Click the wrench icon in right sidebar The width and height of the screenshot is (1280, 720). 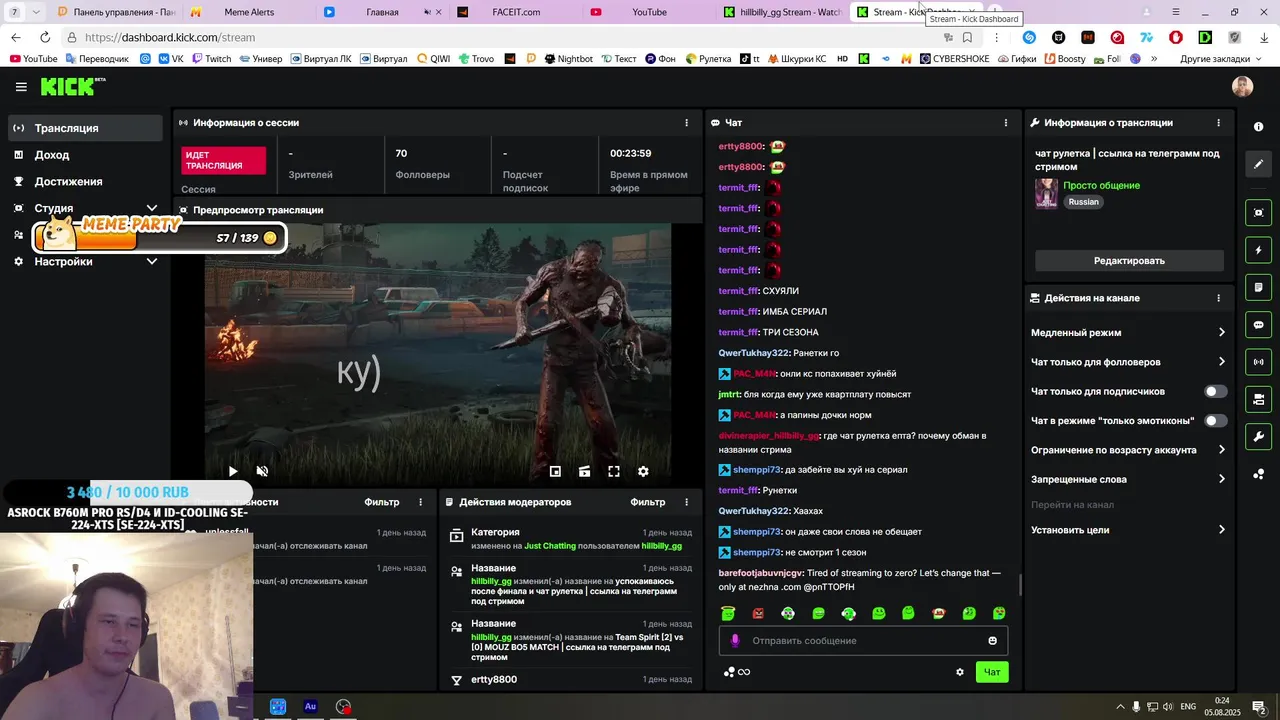tap(1259, 437)
